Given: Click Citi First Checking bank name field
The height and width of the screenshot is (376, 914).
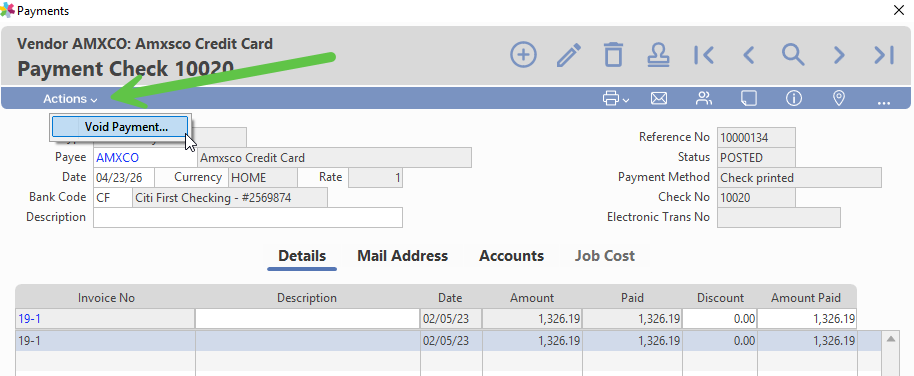Looking at the screenshot, I should click(x=230, y=198).
